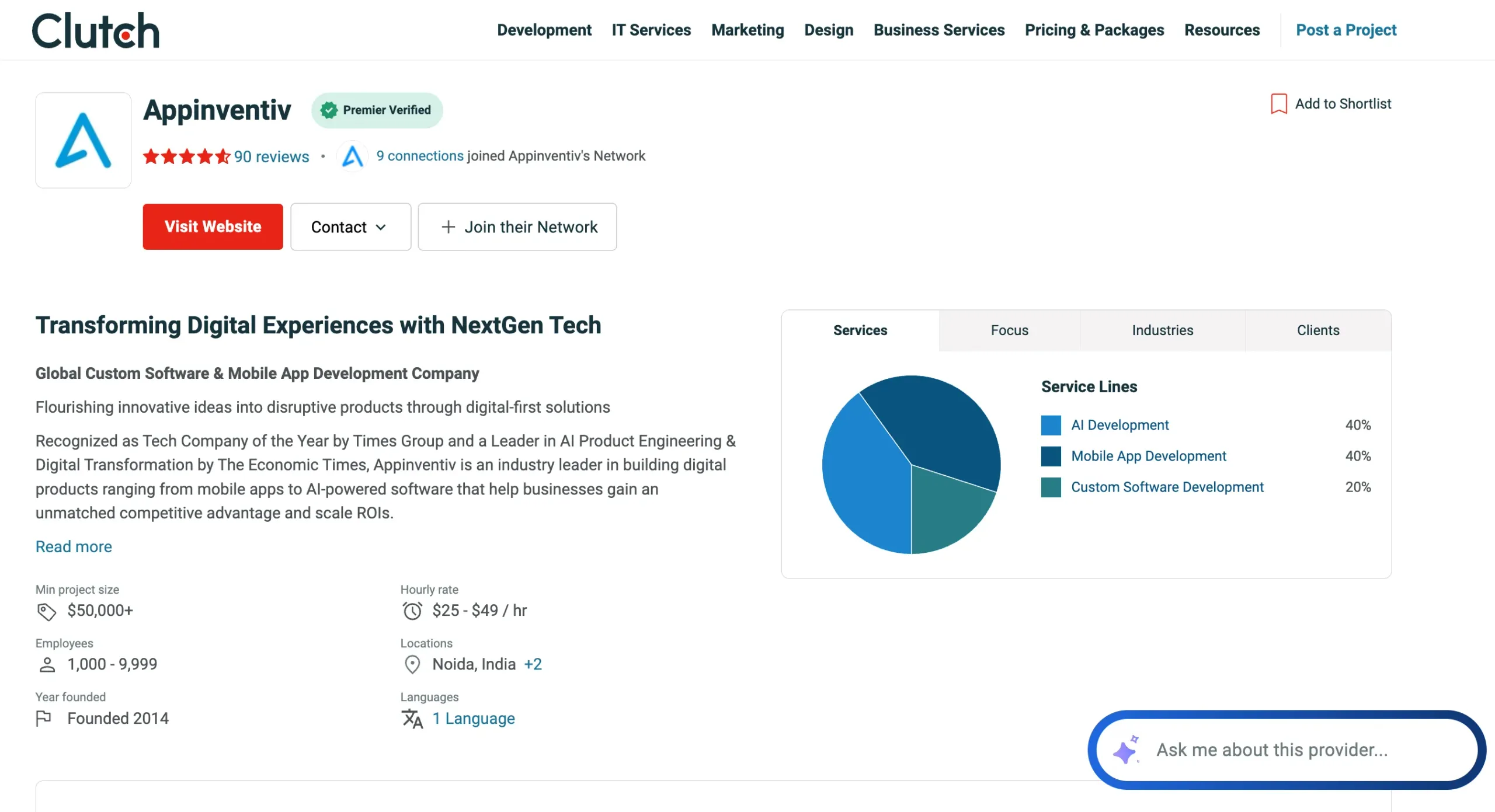Image resolution: width=1495 pixels, height=812 pixels.
Task: Click the Visit Website button
Action: (213, 226)
